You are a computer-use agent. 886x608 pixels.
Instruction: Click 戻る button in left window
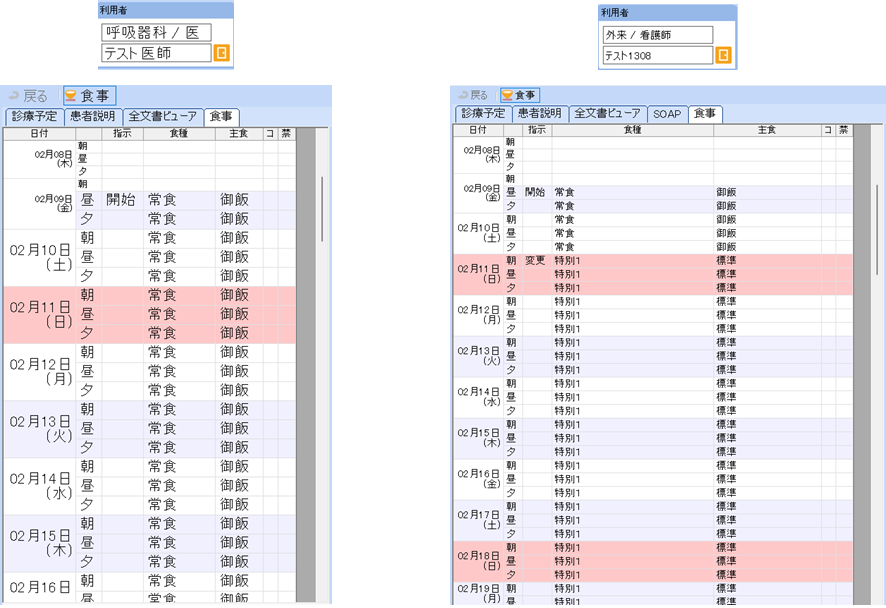[28, 96]
